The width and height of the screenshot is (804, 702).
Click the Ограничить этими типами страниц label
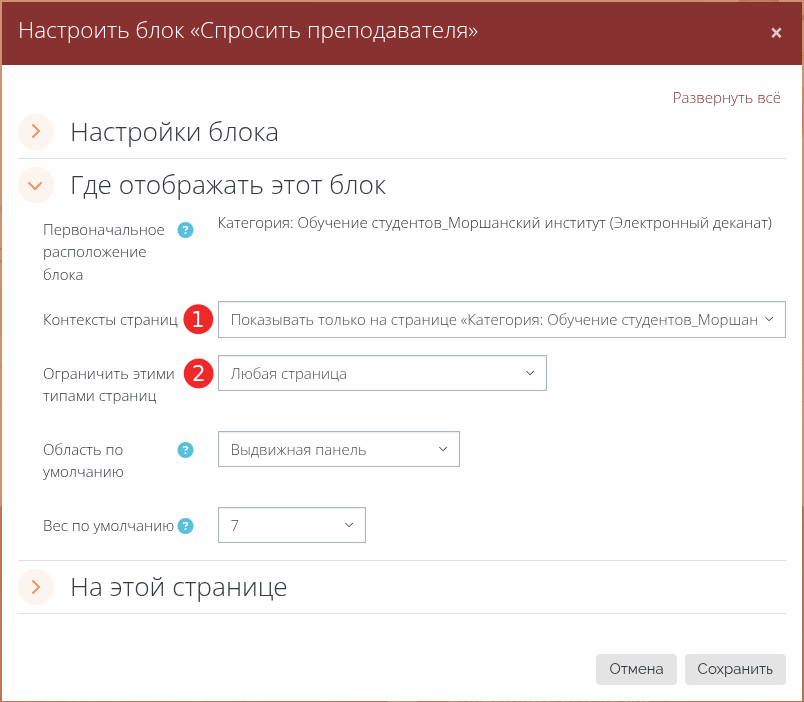[x=108, y=385]
